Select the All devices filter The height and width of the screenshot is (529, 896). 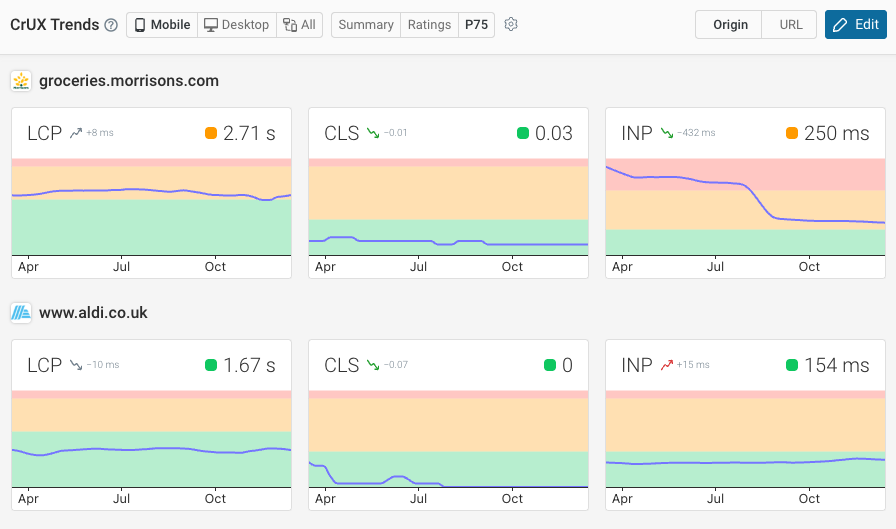[299, 25]
